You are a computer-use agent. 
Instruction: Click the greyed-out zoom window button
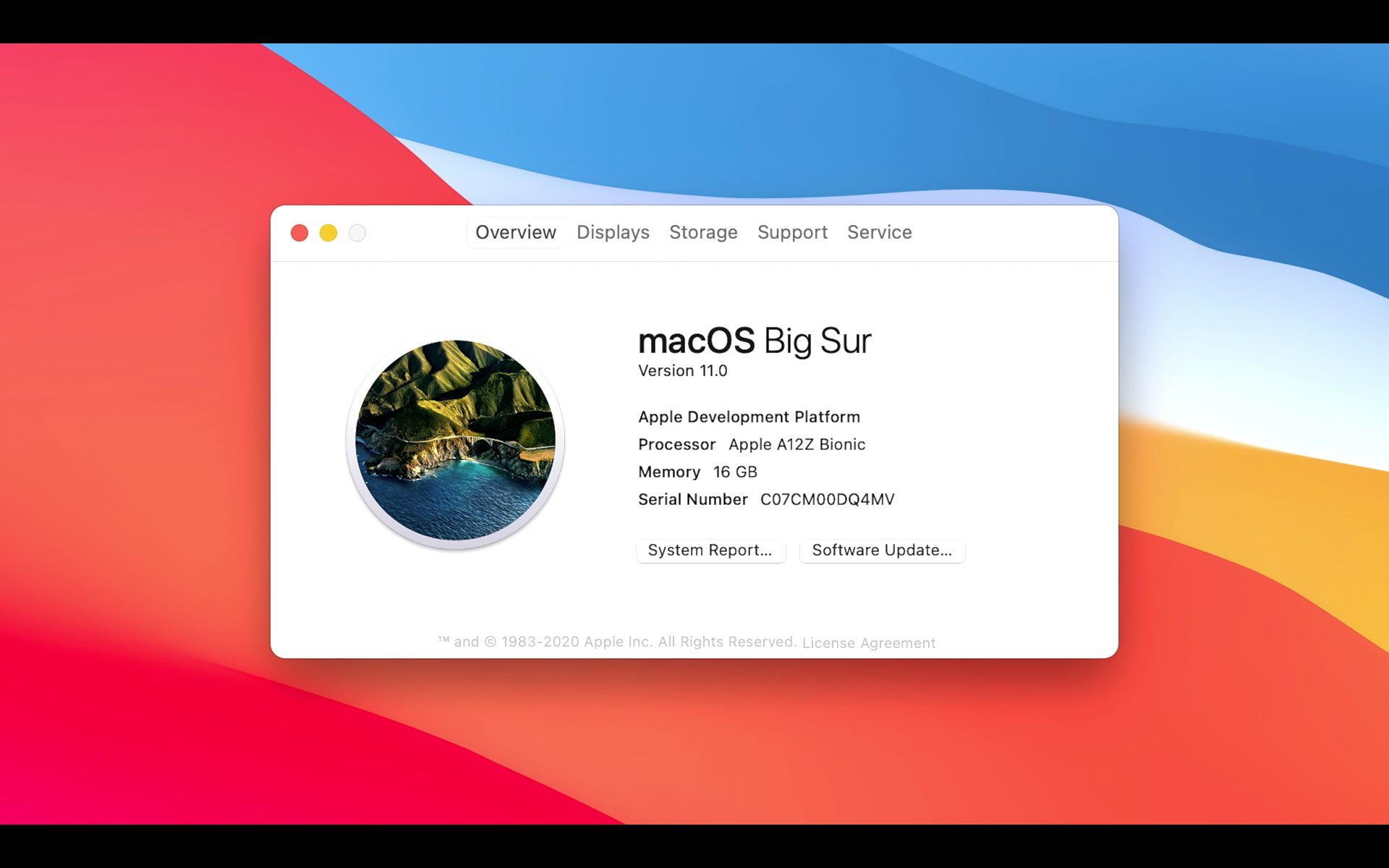click(x=357, y=233)
